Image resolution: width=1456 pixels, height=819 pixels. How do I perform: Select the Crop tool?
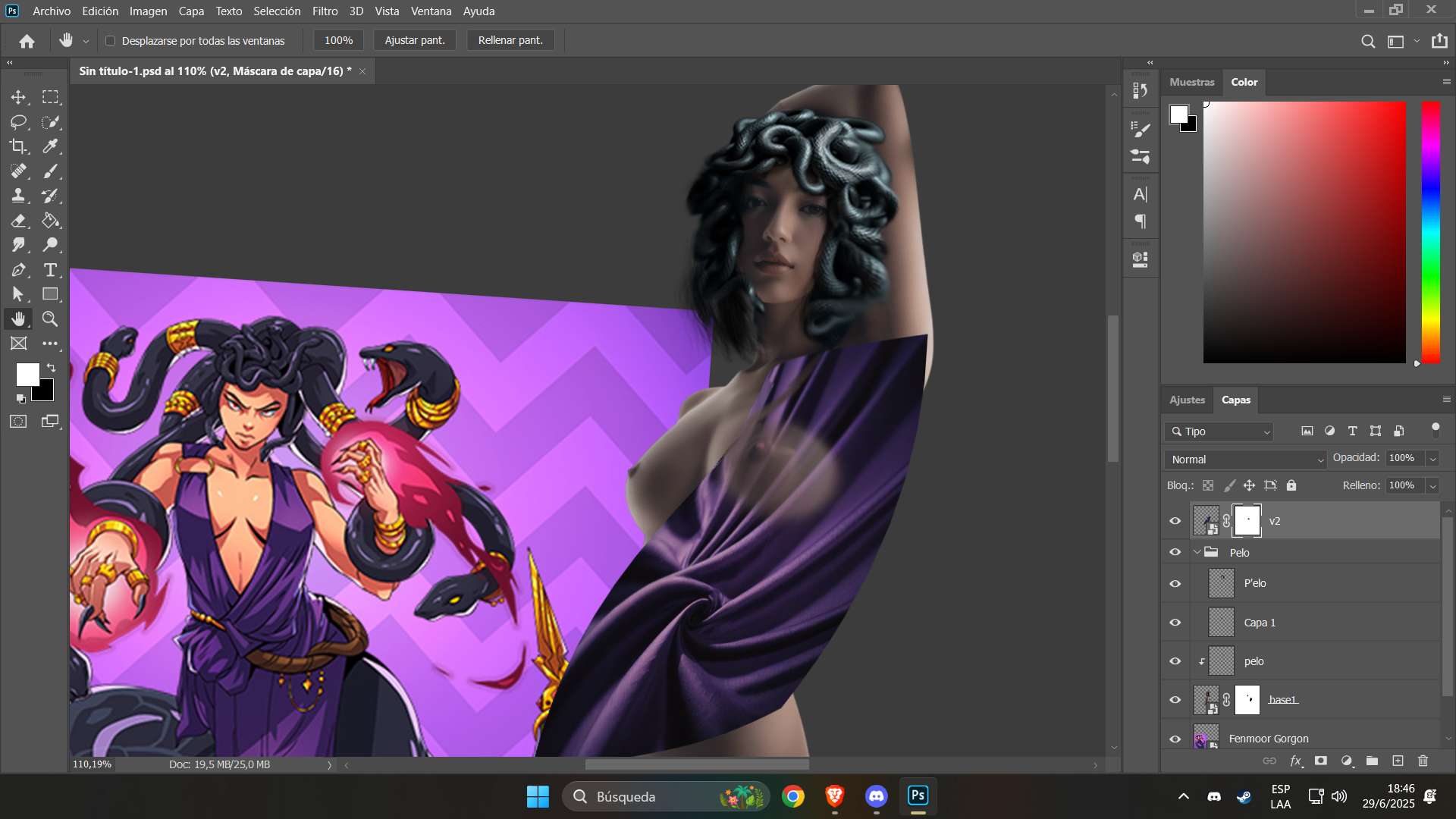(x=18, y=146)
